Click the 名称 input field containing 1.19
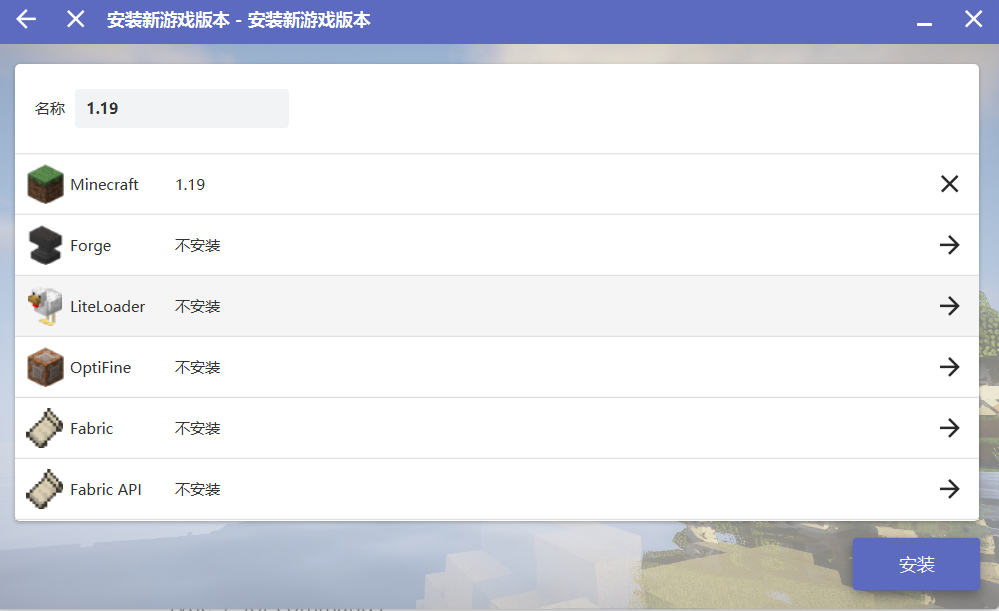The width and height of the screenshot is (999, 611). 182,108
